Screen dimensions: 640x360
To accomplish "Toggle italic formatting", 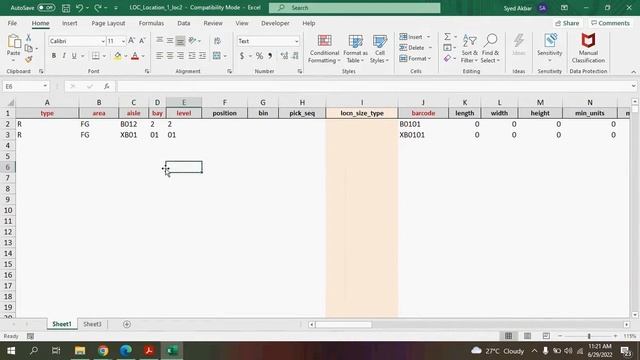I will [x=64, y=56].
